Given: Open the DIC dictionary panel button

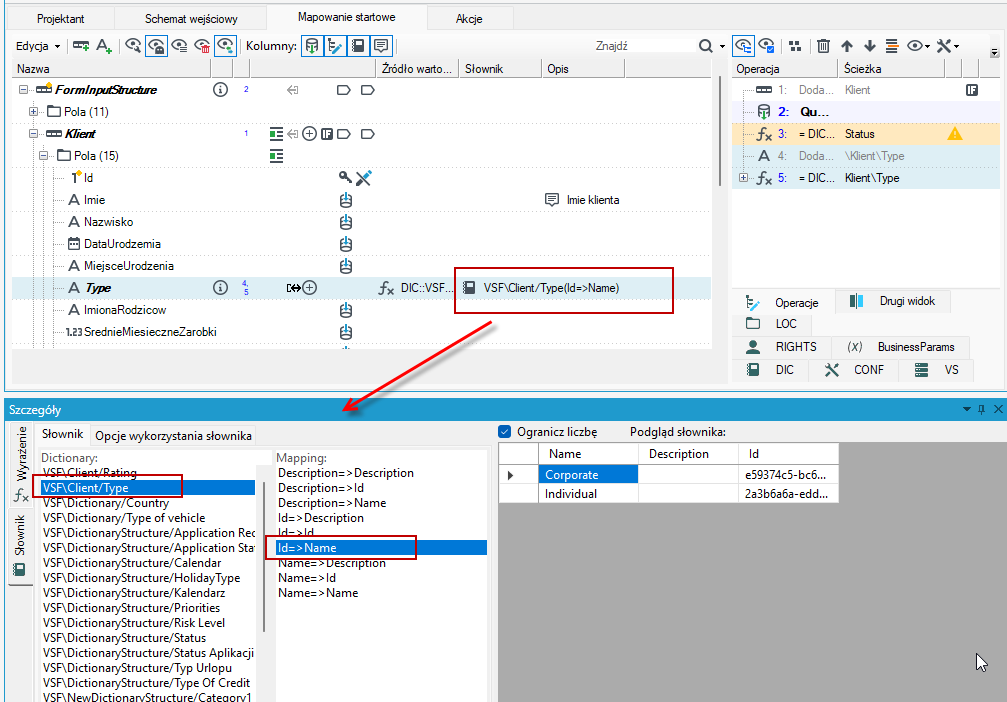Looking at the screenshot, I should coord(771,370).
